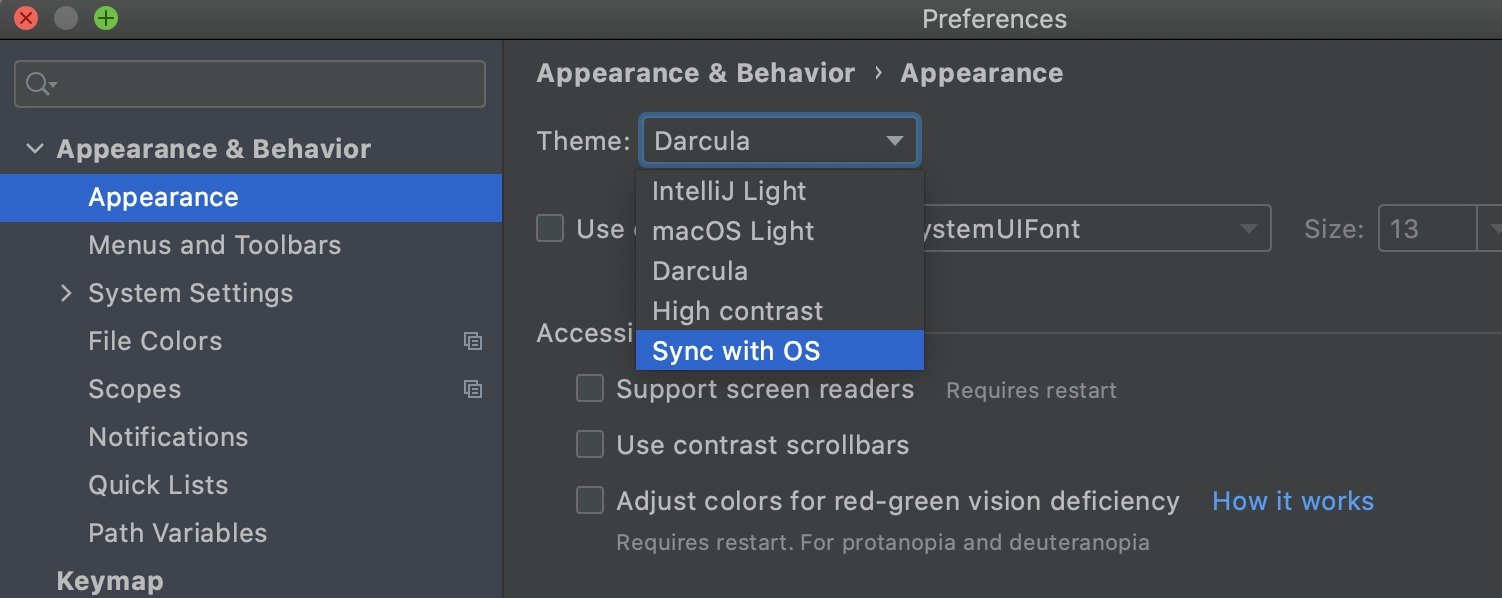Image resolution: width=1502 pixels, height=598 pixels.
Task: Tick the Use custom font checkbox
Action: pyautogui.click(x=550, y=228)
